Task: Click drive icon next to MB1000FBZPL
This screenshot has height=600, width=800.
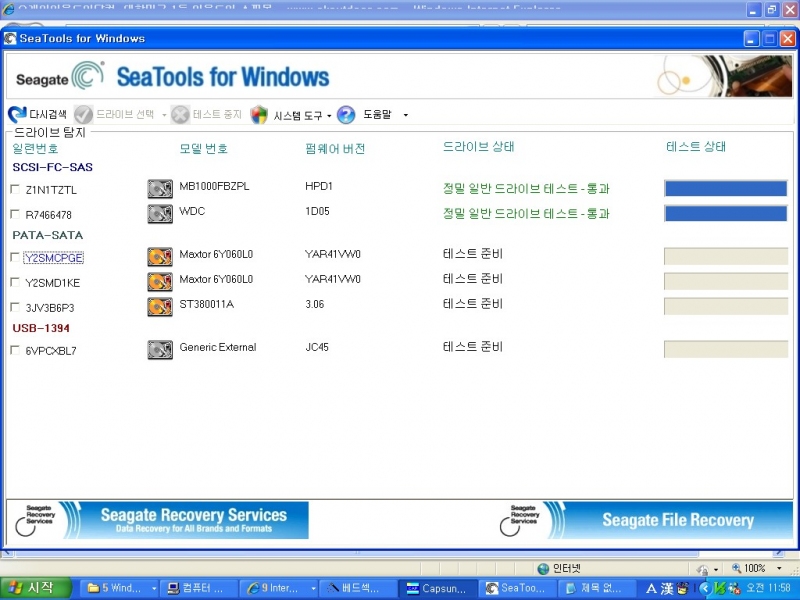Action: tap(160, 188)
